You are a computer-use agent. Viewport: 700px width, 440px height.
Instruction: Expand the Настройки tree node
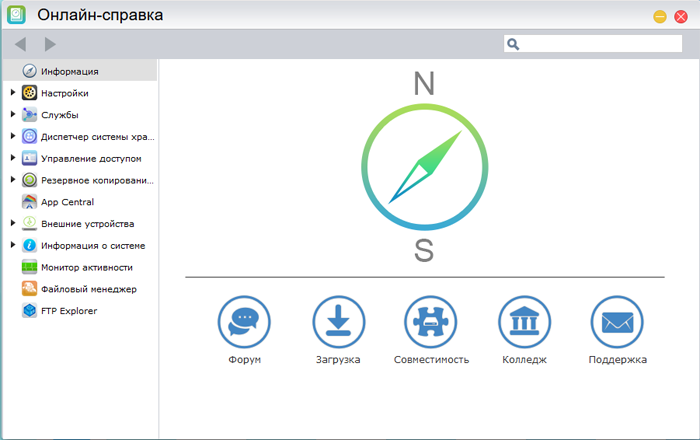[x=13, y=93]
